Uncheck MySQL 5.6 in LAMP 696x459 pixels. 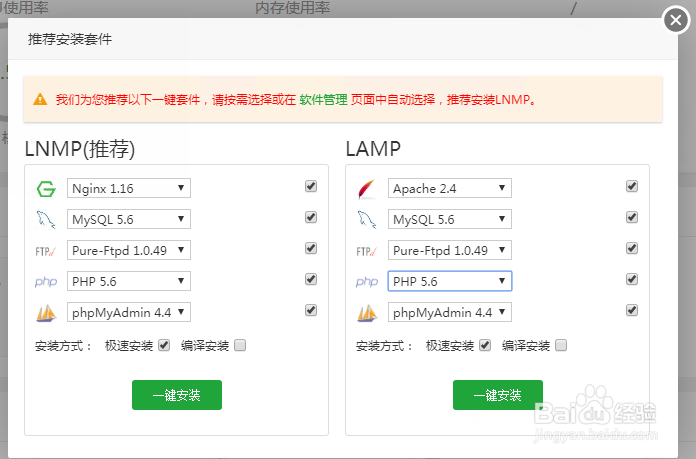coord(632,217)
